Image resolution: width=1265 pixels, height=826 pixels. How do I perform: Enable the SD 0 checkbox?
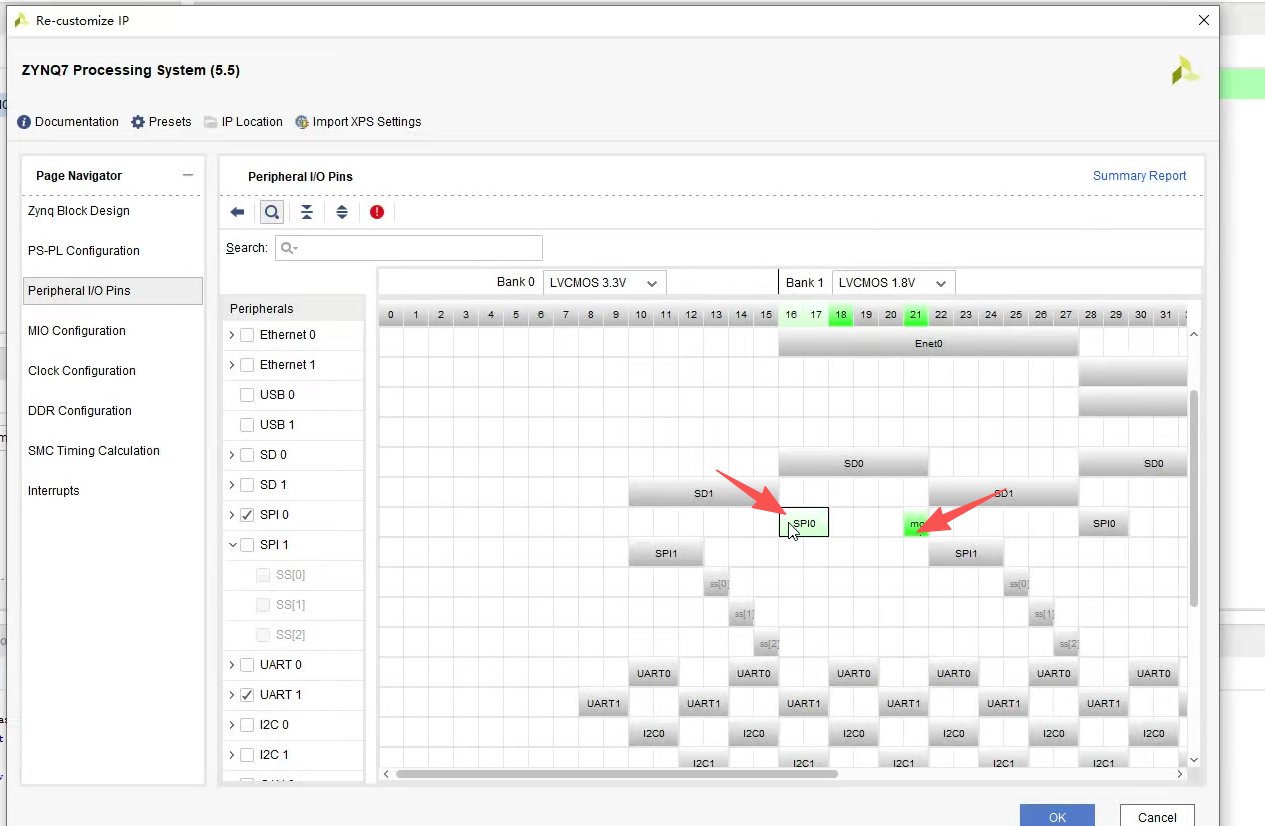(x=247, y=455)
